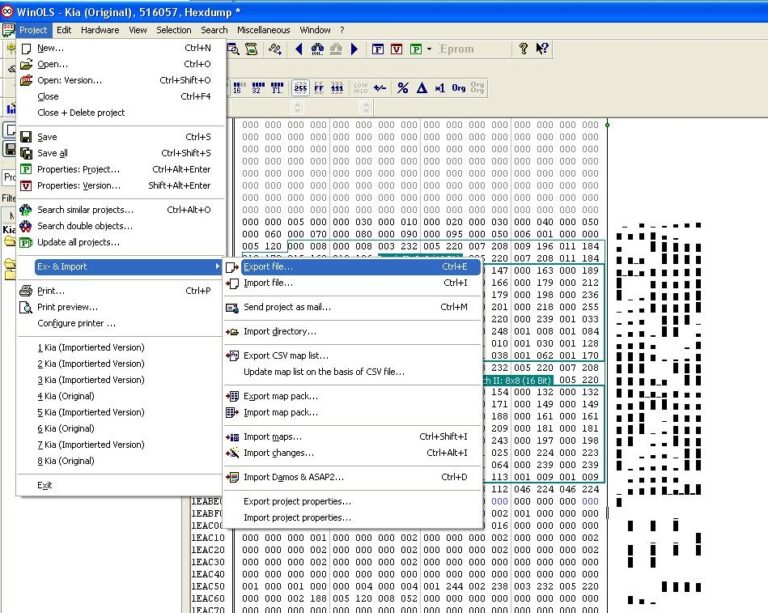This screenshot has height=613, width=768.
Task: Select Import maps... entry
Action: [353, 437]
